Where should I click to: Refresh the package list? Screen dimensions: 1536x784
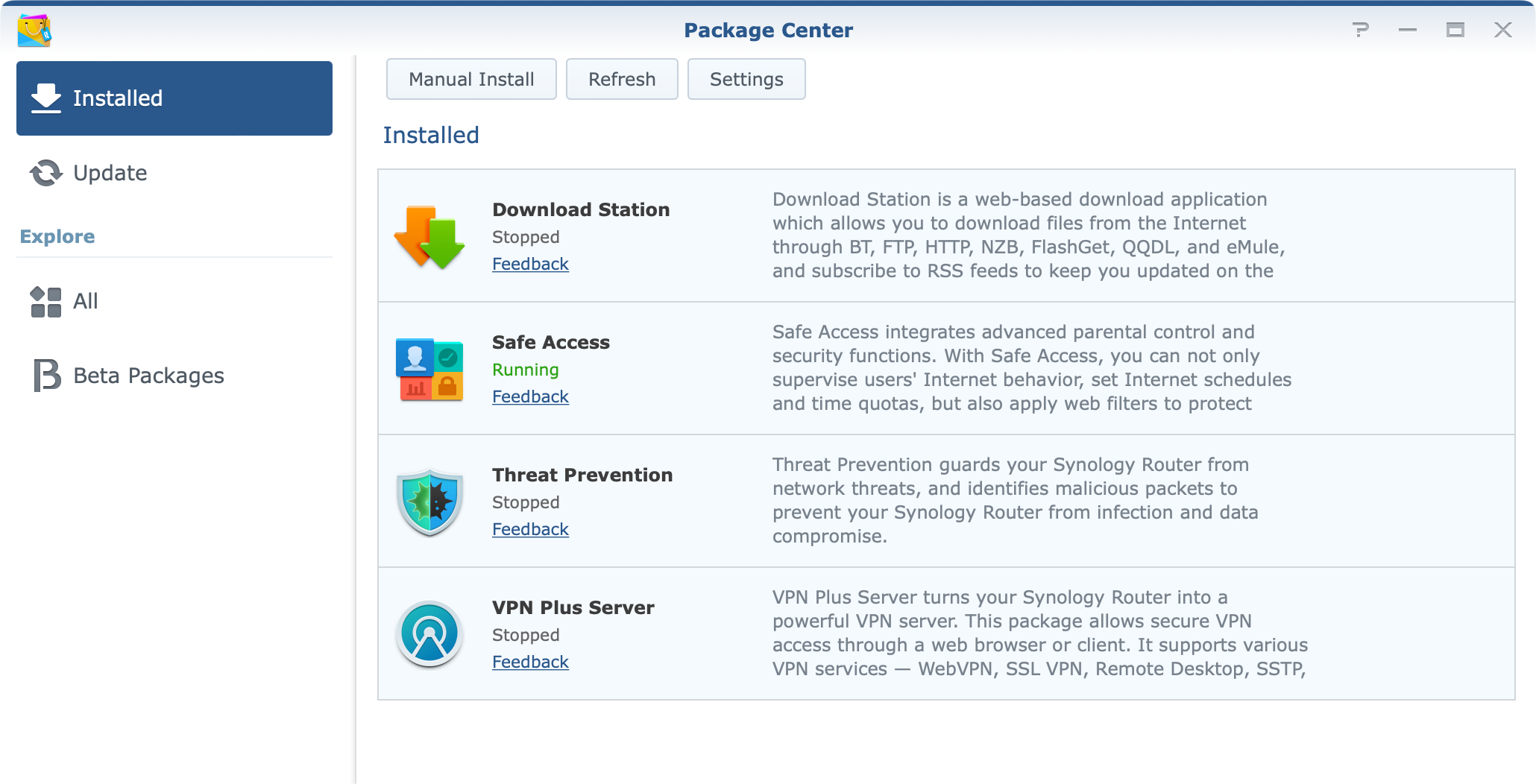coord(622,79)
